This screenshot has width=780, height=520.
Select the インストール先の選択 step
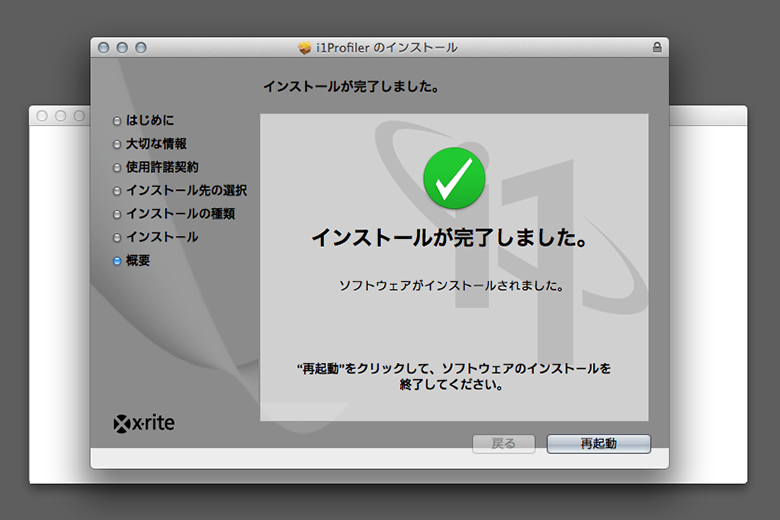[186, 190]
